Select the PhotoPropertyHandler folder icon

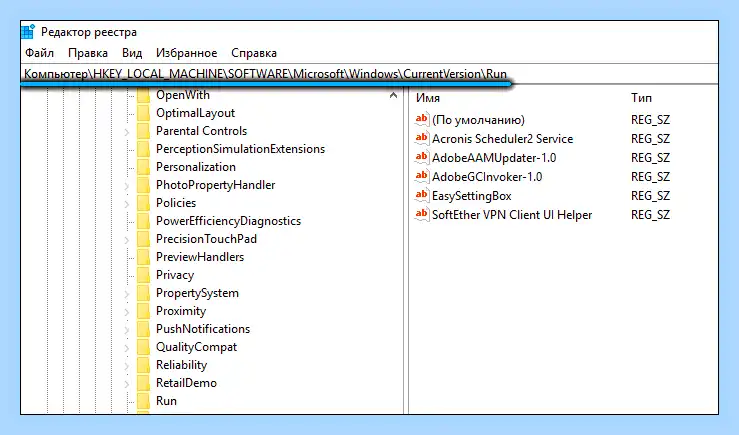(143, 185)
